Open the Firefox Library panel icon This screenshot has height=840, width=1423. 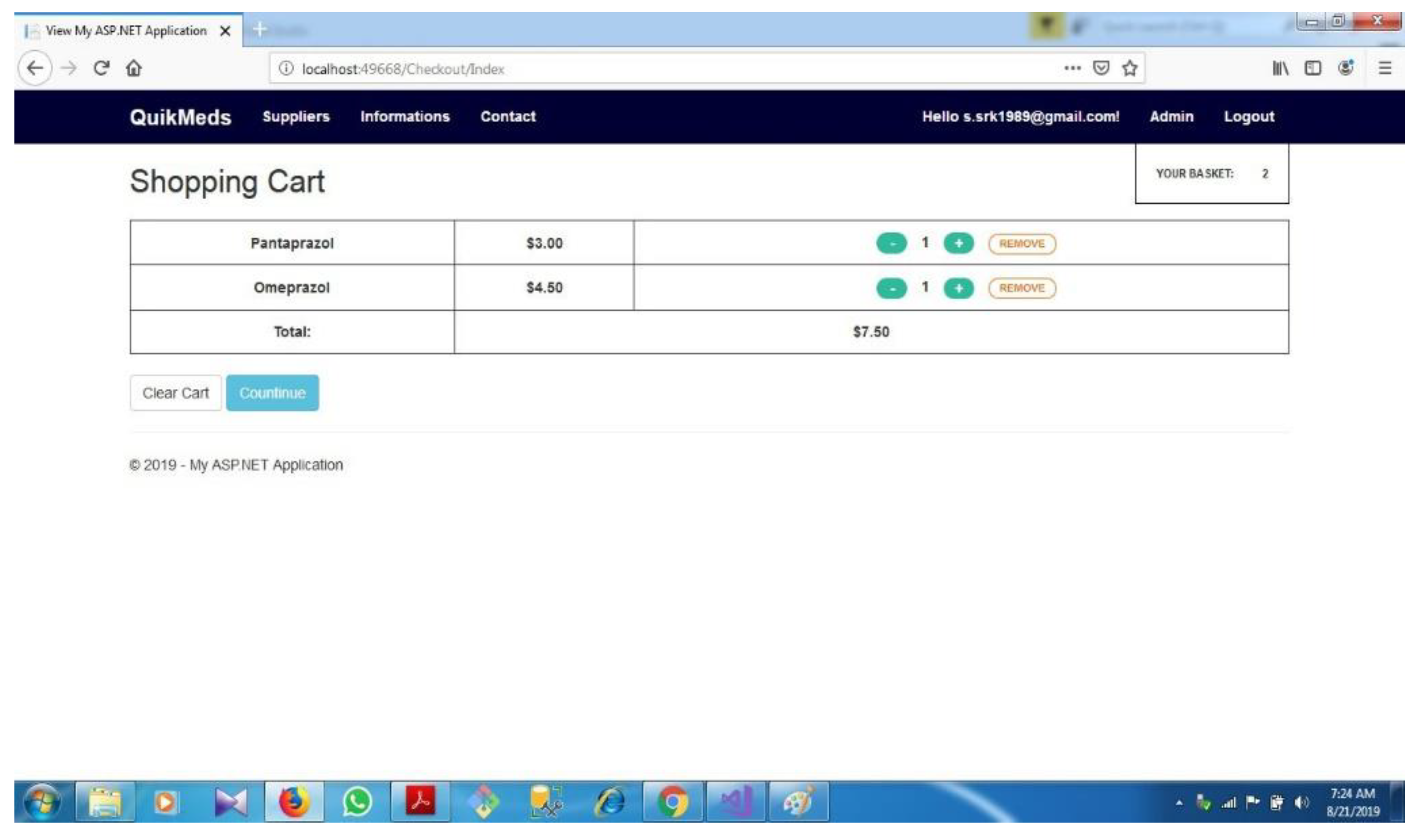point(1281,69)
